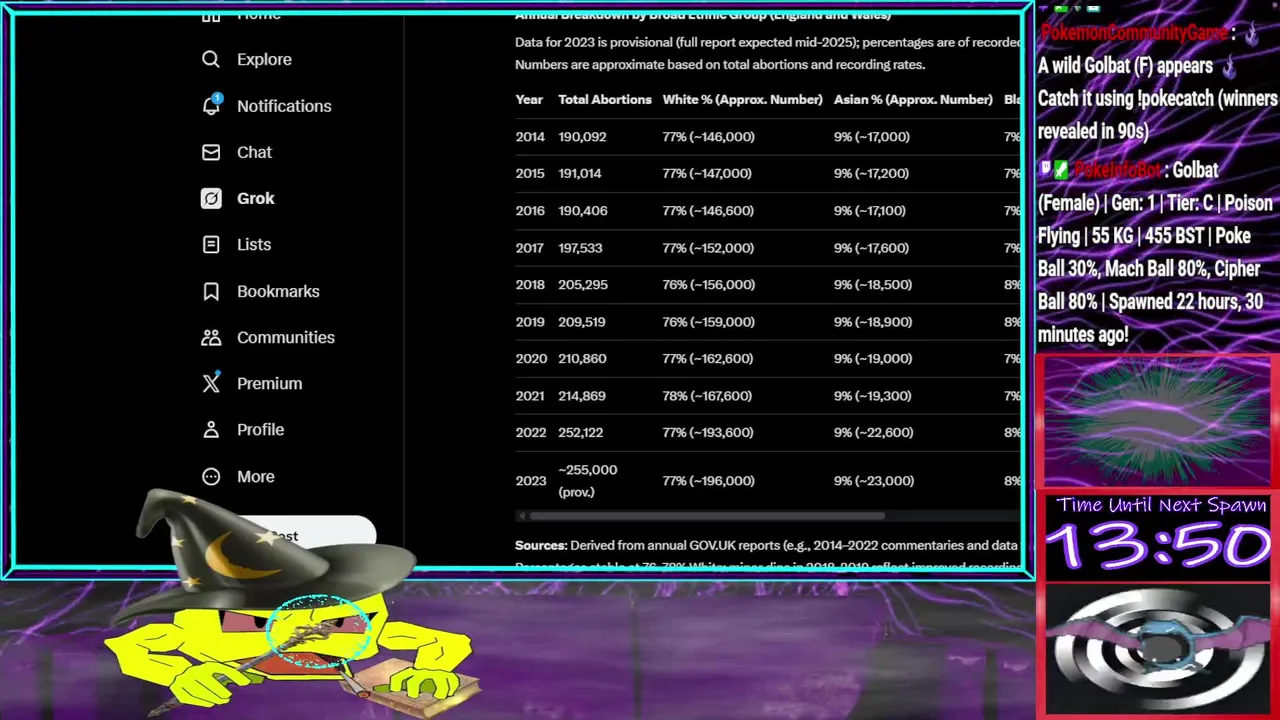The width and height of the screenshot is (1280, 720).
Task: Click the More circle icon
Action: (x=211, y=477)
